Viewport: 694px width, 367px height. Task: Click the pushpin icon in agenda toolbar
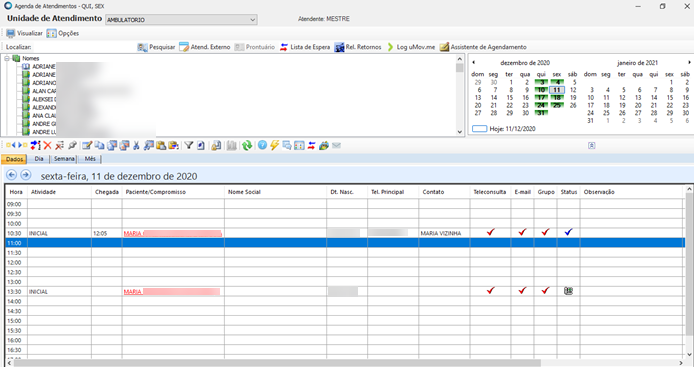(73, 145)
